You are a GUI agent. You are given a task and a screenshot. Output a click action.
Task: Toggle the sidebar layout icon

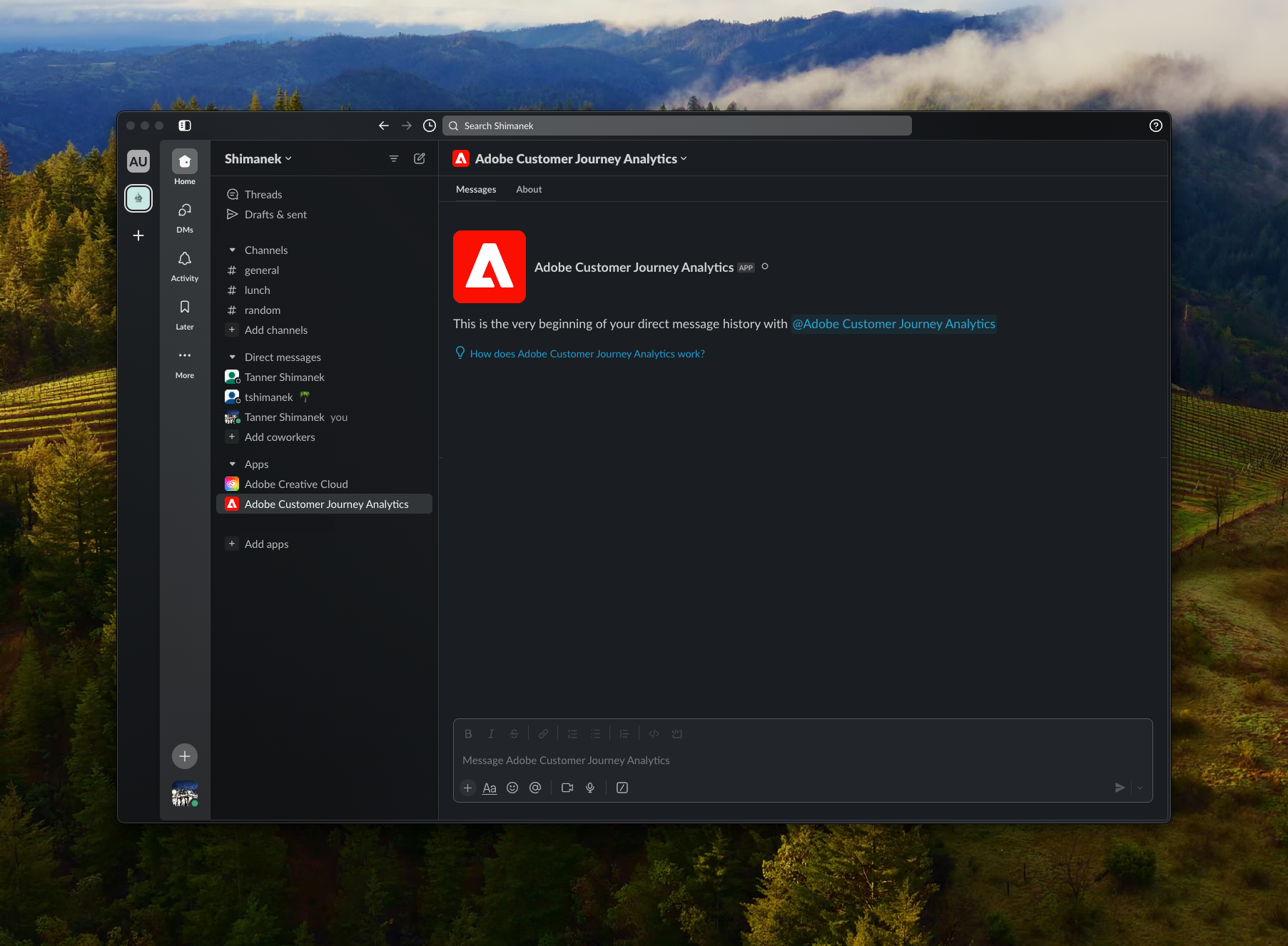(185, 126)
